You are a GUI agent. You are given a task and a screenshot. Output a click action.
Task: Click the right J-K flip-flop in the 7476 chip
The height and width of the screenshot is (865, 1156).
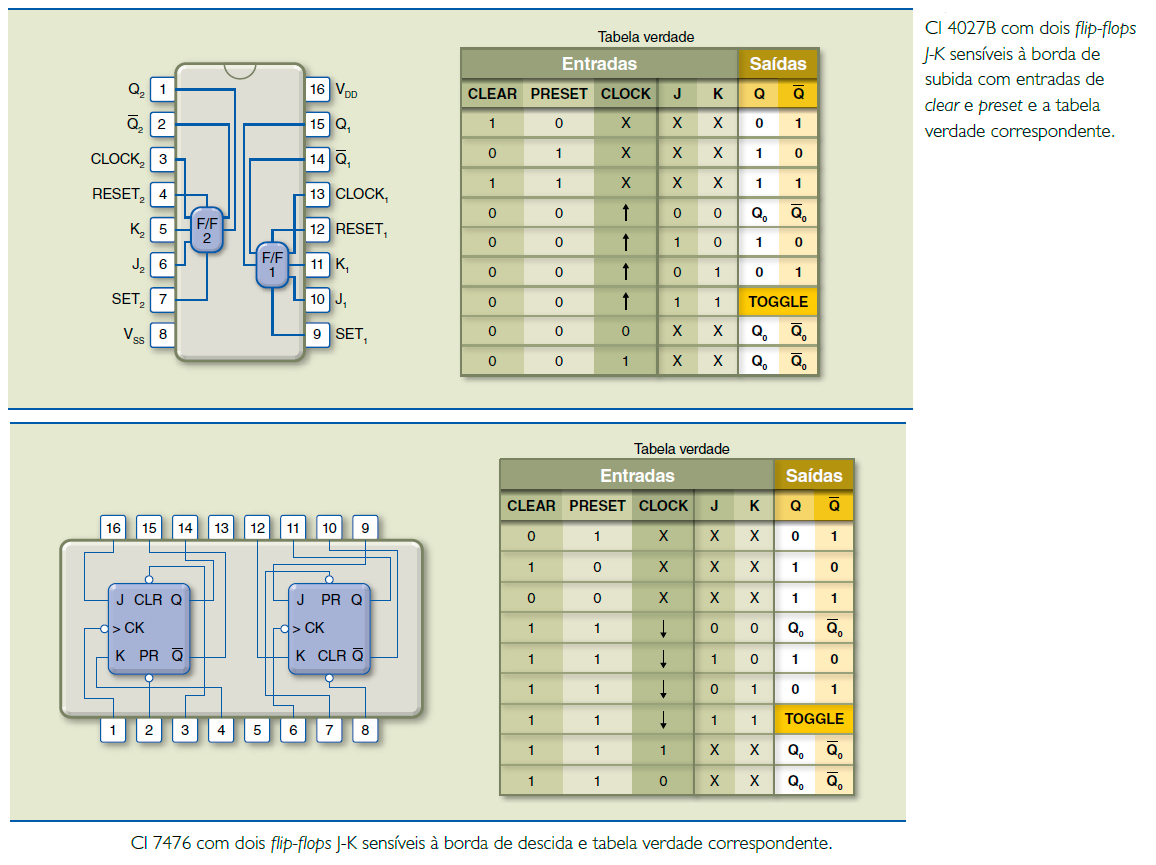point(328,629)
